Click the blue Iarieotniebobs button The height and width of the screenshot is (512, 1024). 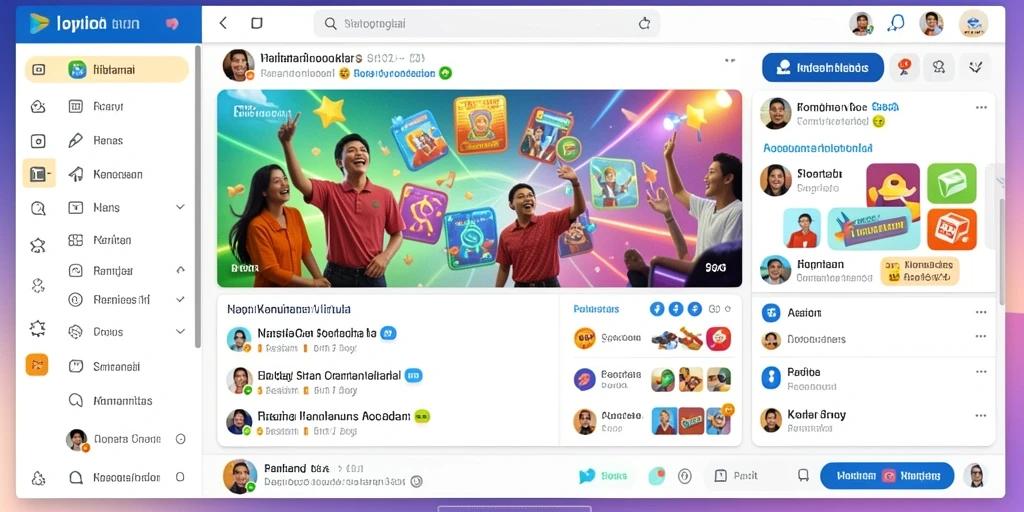[823, 67]
